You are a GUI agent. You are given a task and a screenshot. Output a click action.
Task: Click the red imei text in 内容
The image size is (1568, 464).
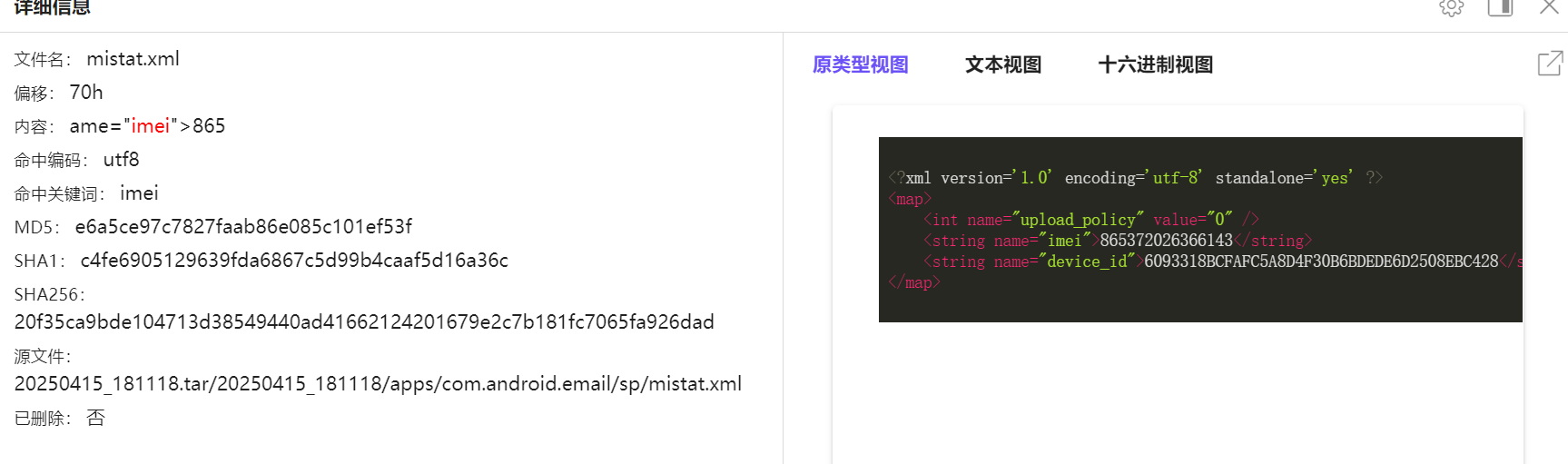(151, 126)
